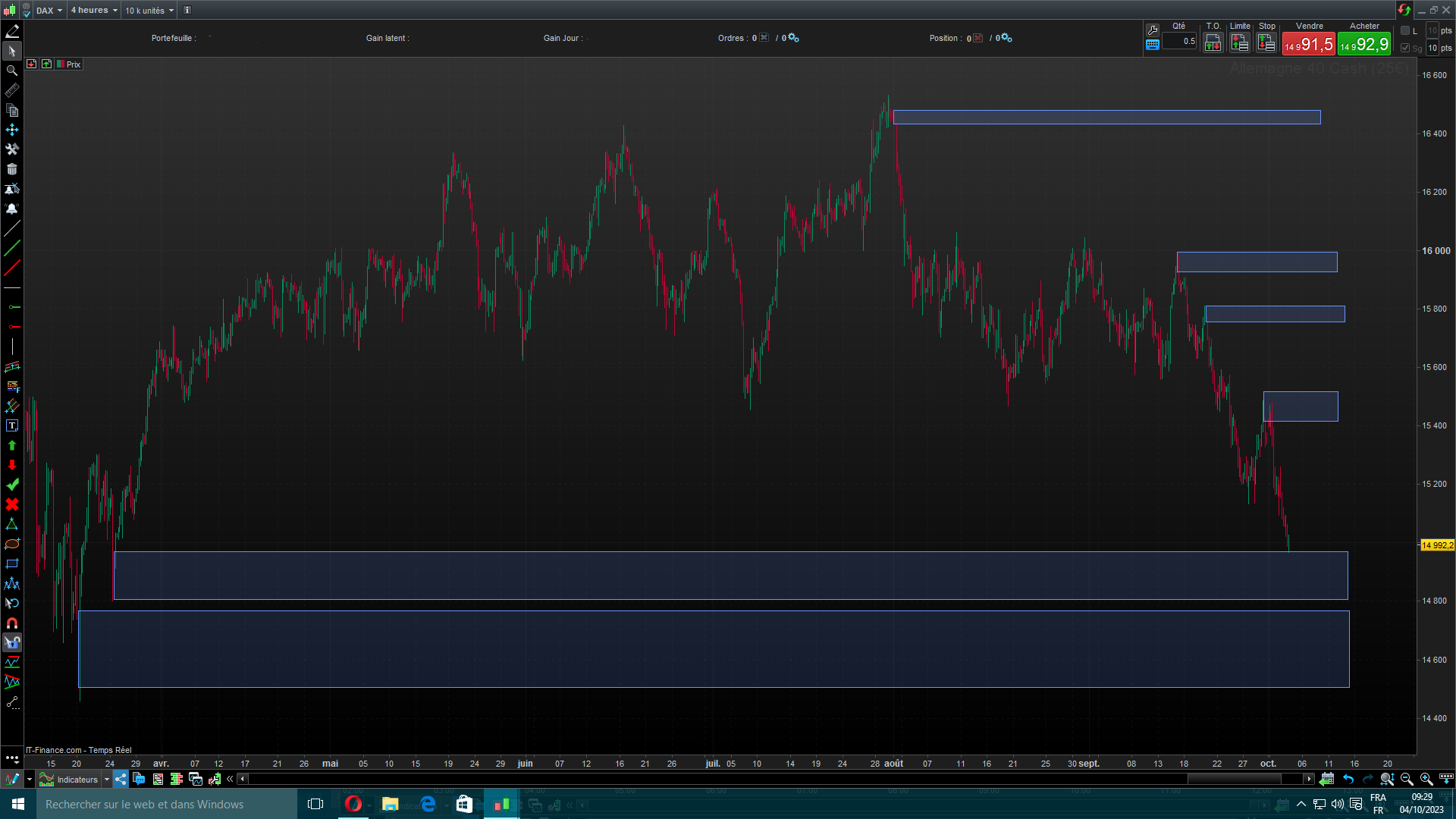Click the green check mark tool
Screen dimensions: 1456x819
[x=12, y=485]
